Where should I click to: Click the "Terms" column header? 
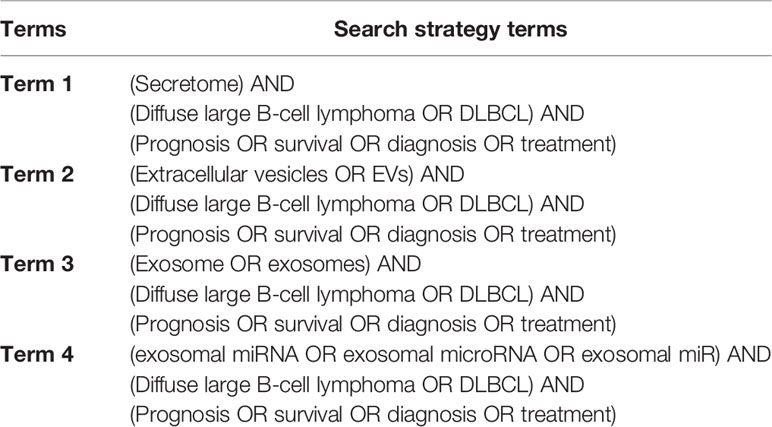click(x=33, y=29)
